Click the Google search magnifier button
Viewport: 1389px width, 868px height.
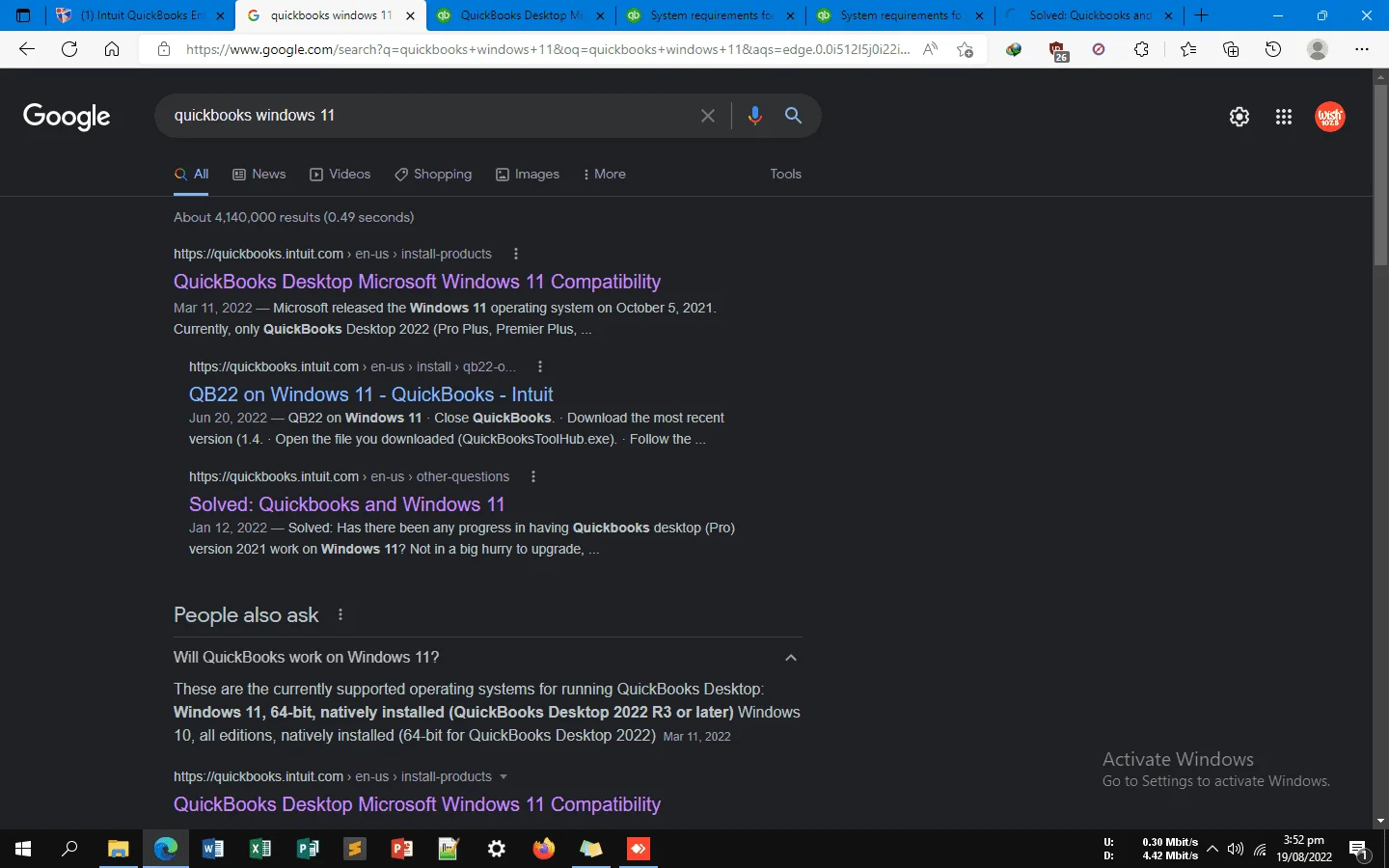click(x=793, y=116)
